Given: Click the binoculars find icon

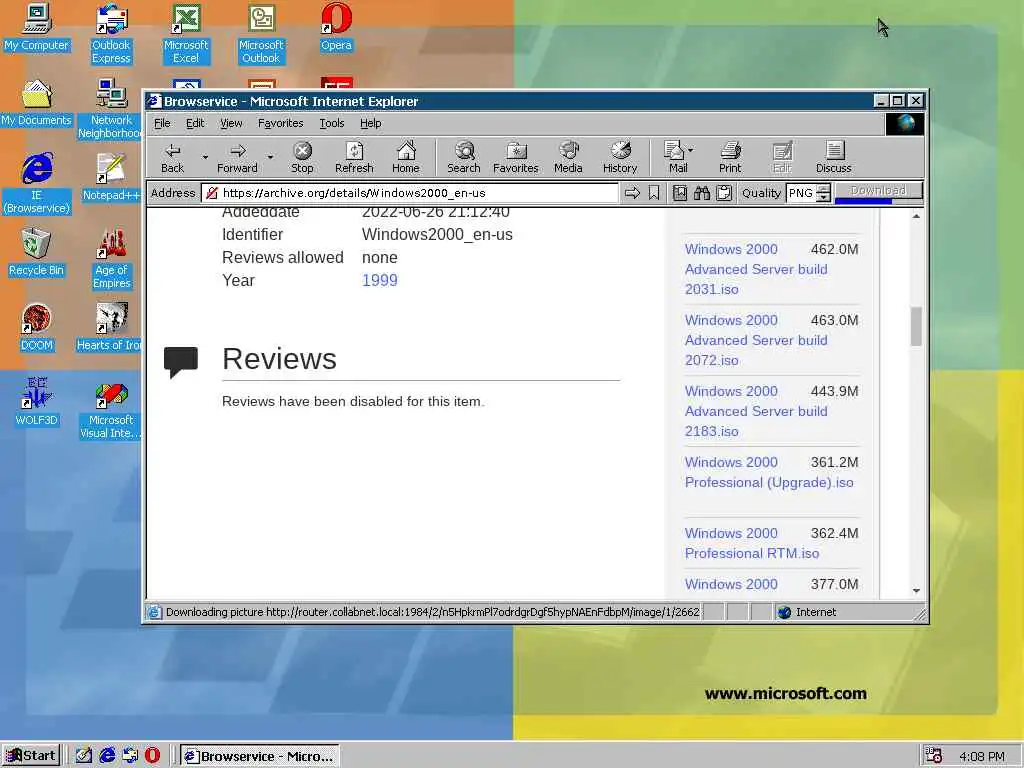Looking at the screenshot, I should pyautogui.click(x=702, y=193).
